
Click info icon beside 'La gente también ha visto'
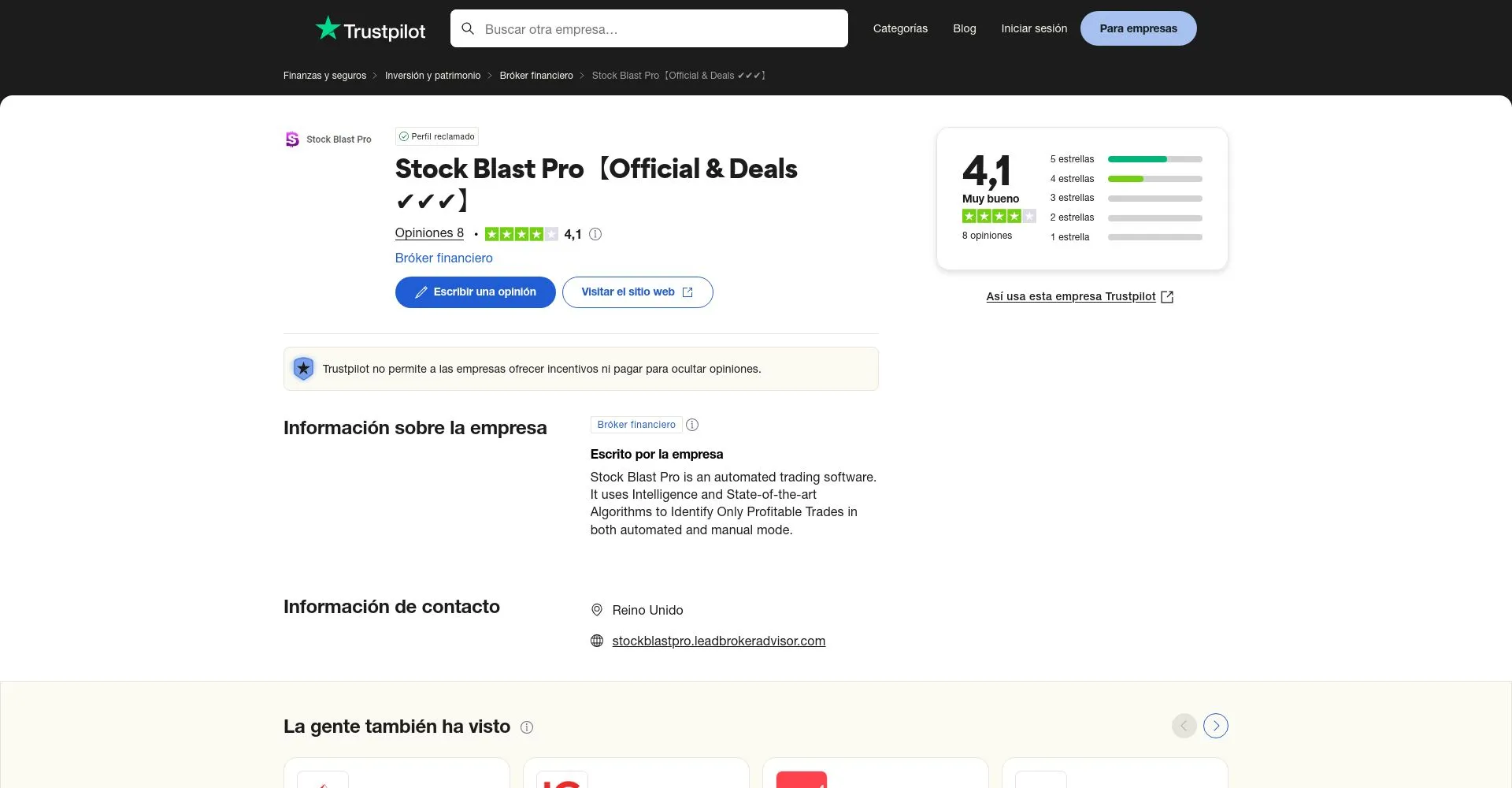click(x=527, y=727)
